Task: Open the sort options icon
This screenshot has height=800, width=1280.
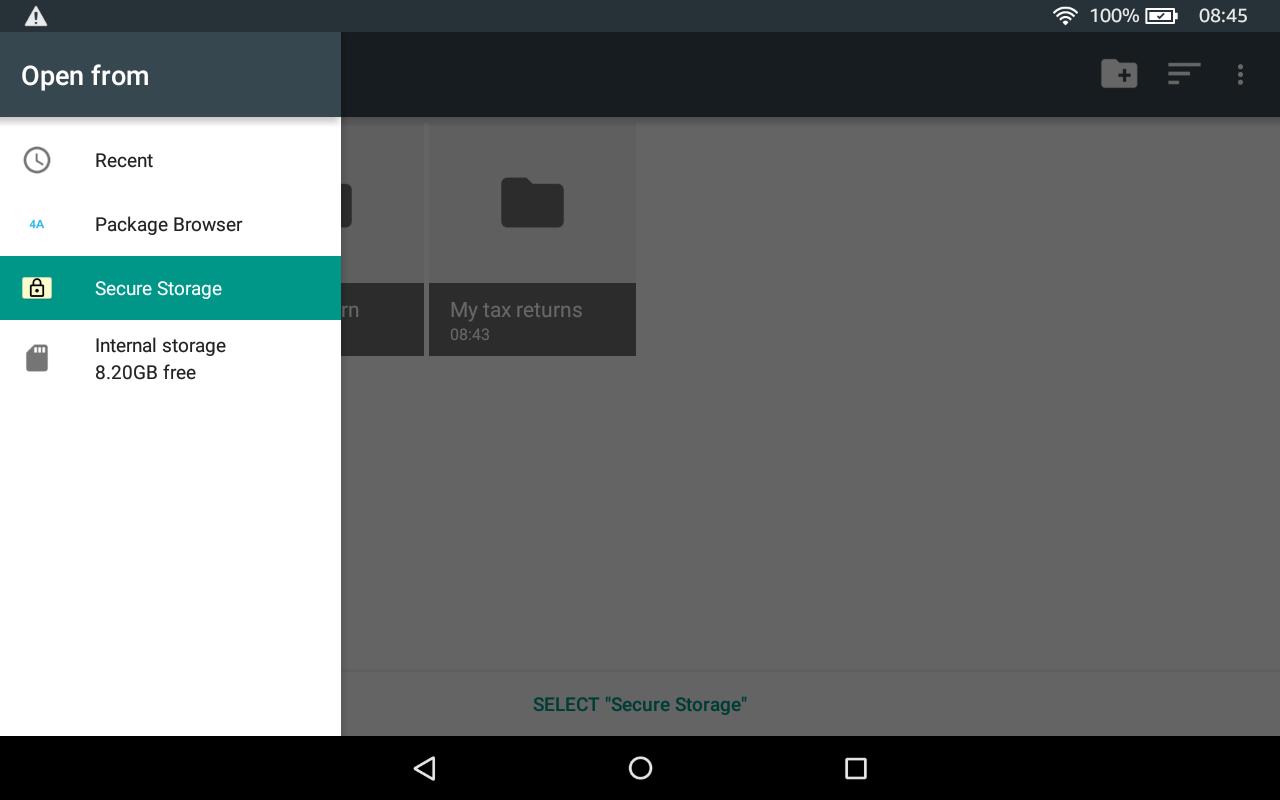Action: pos(1184,74)
